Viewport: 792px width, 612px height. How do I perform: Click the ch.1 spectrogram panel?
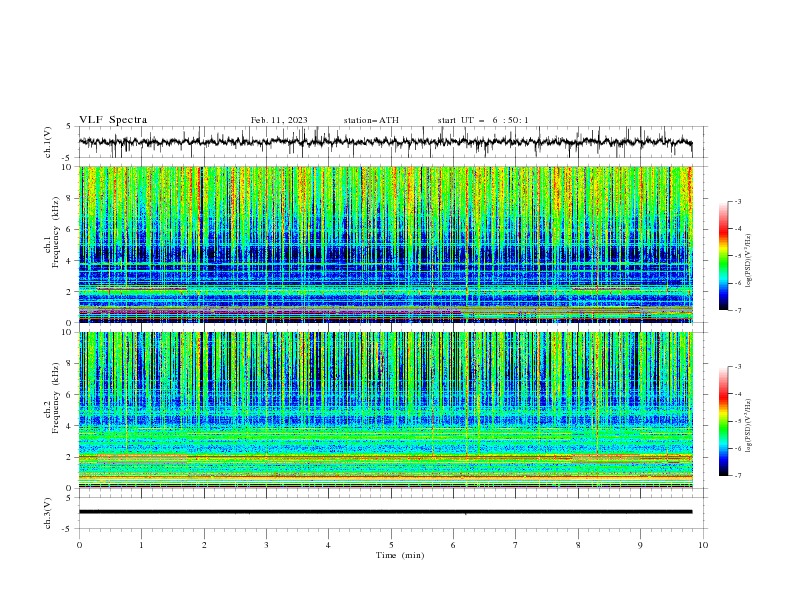click(x=386, y=244)
